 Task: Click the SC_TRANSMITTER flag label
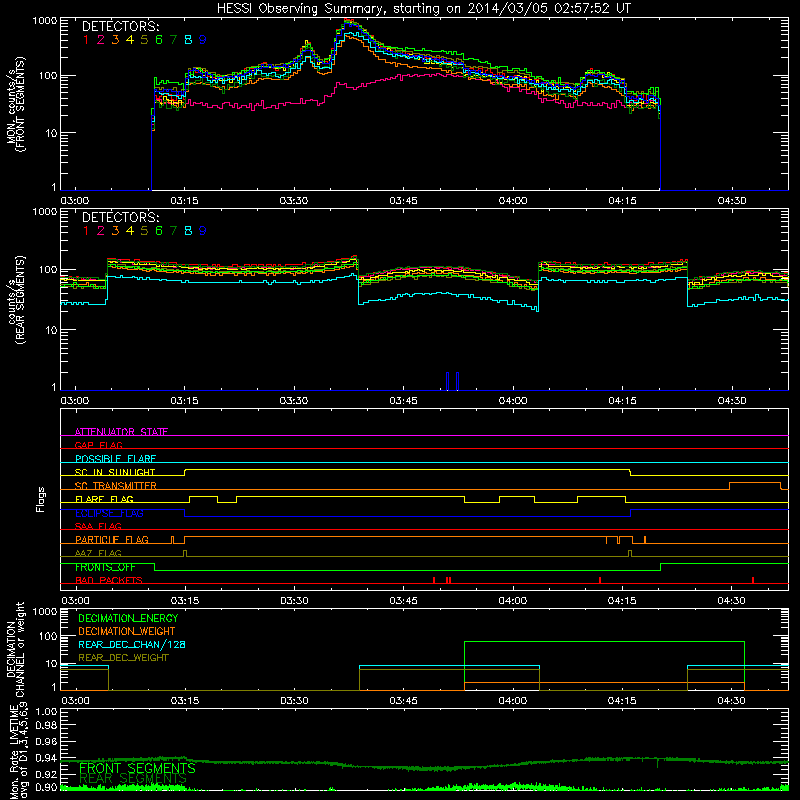[116, 485]
